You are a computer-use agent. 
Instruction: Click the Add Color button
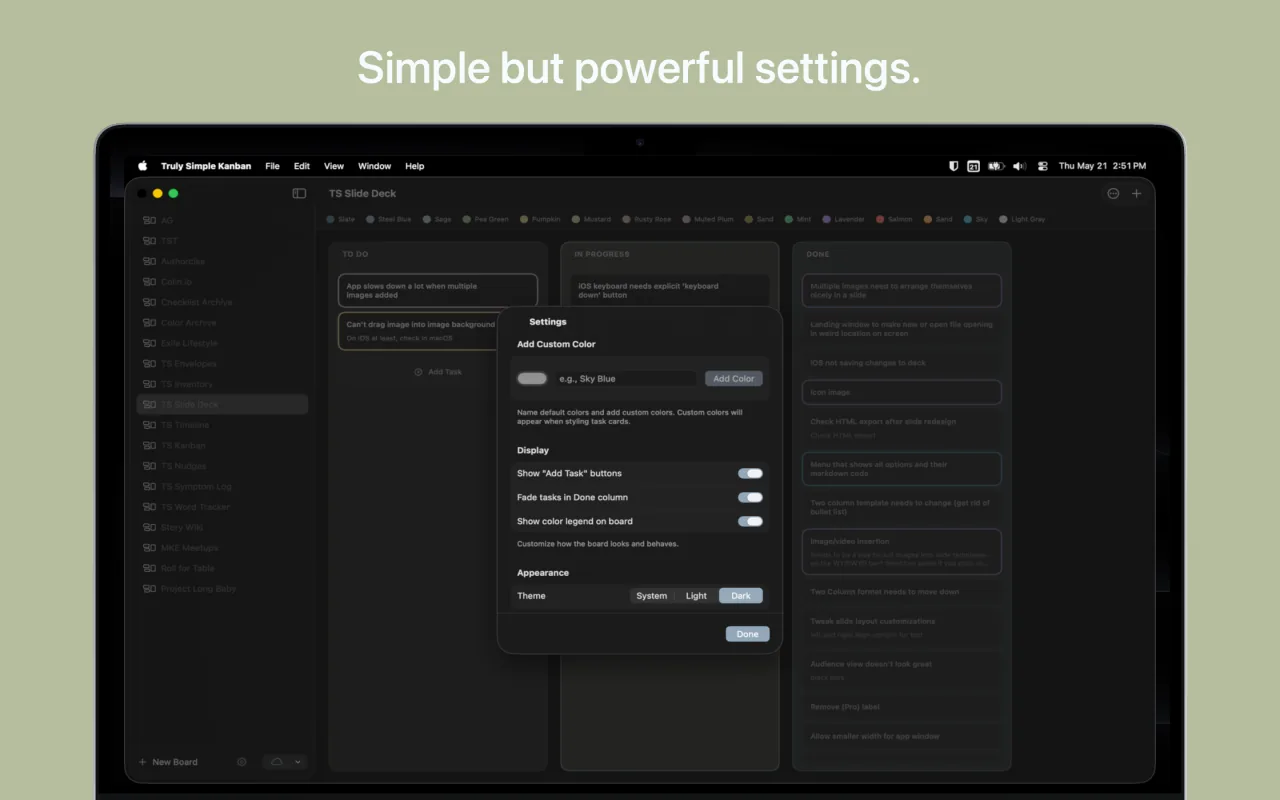tap(734, 379)
